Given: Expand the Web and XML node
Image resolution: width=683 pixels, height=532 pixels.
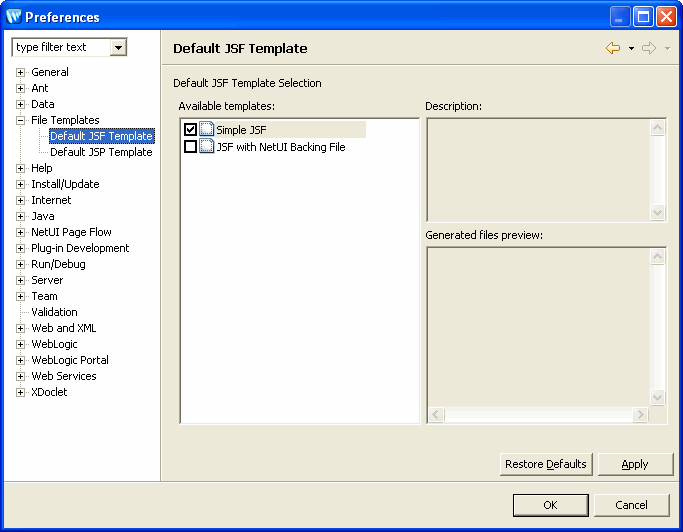Looking at the screenshot, I should click(20, 328).
